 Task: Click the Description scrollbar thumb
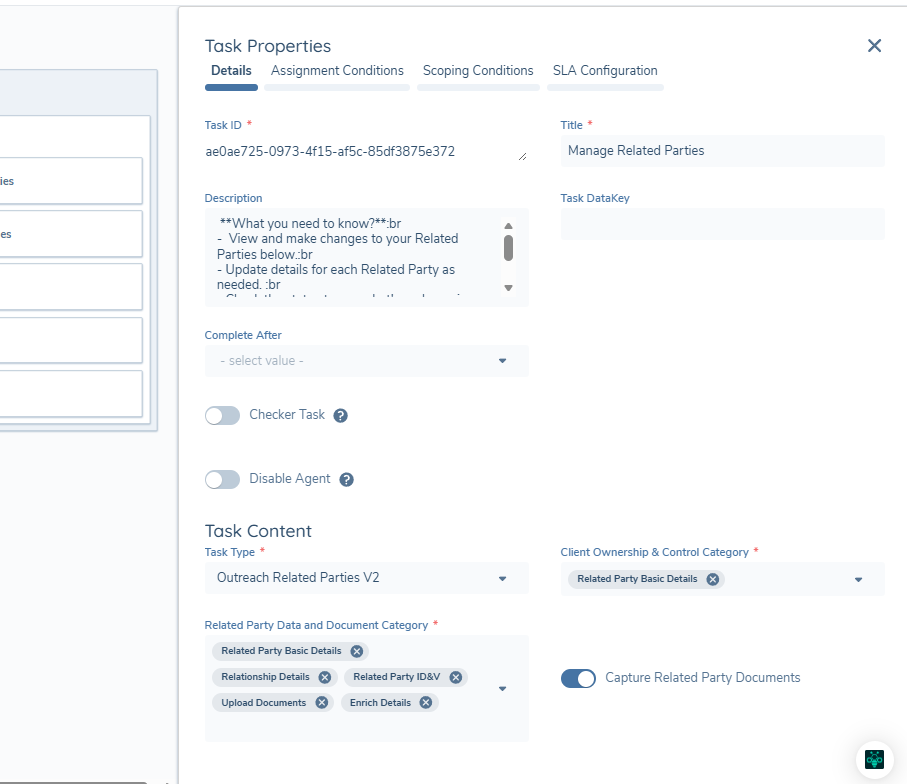coord(508,248)
